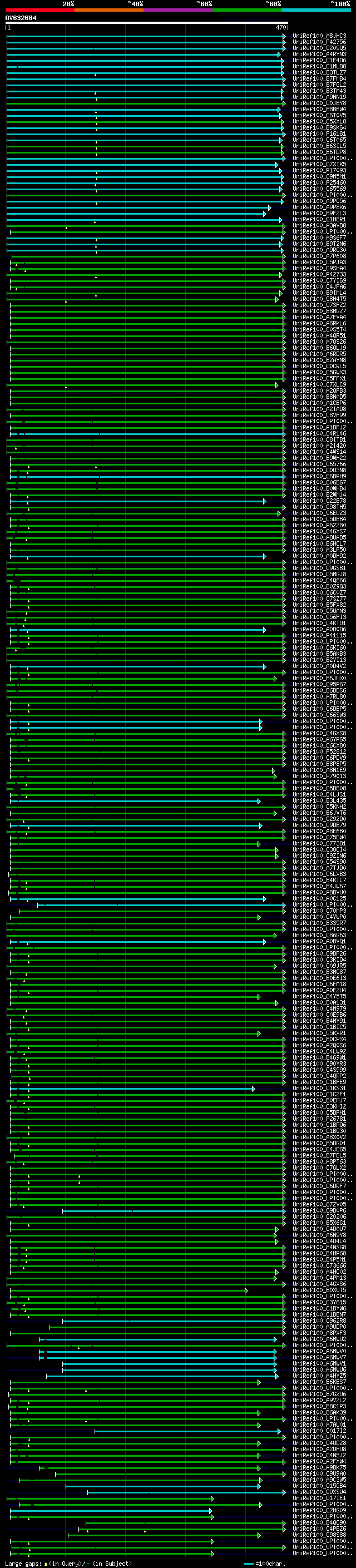Click the UniRef100_A4HYZ5 hit label

click(319, 1376)
